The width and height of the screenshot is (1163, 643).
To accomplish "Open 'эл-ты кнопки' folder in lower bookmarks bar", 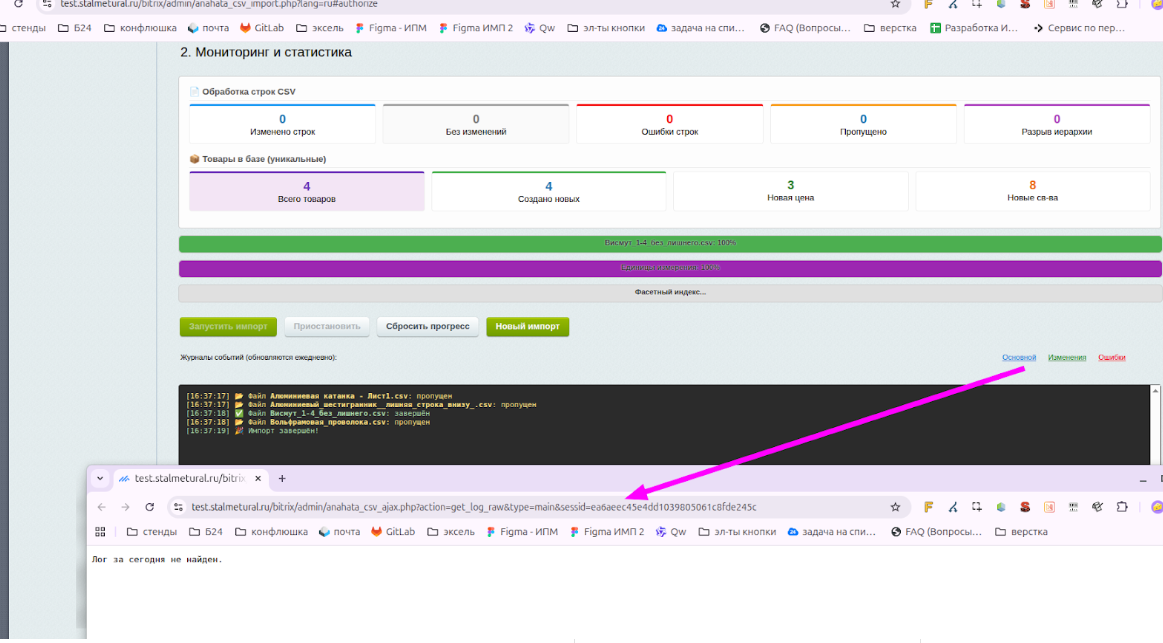I will [736, 532].
